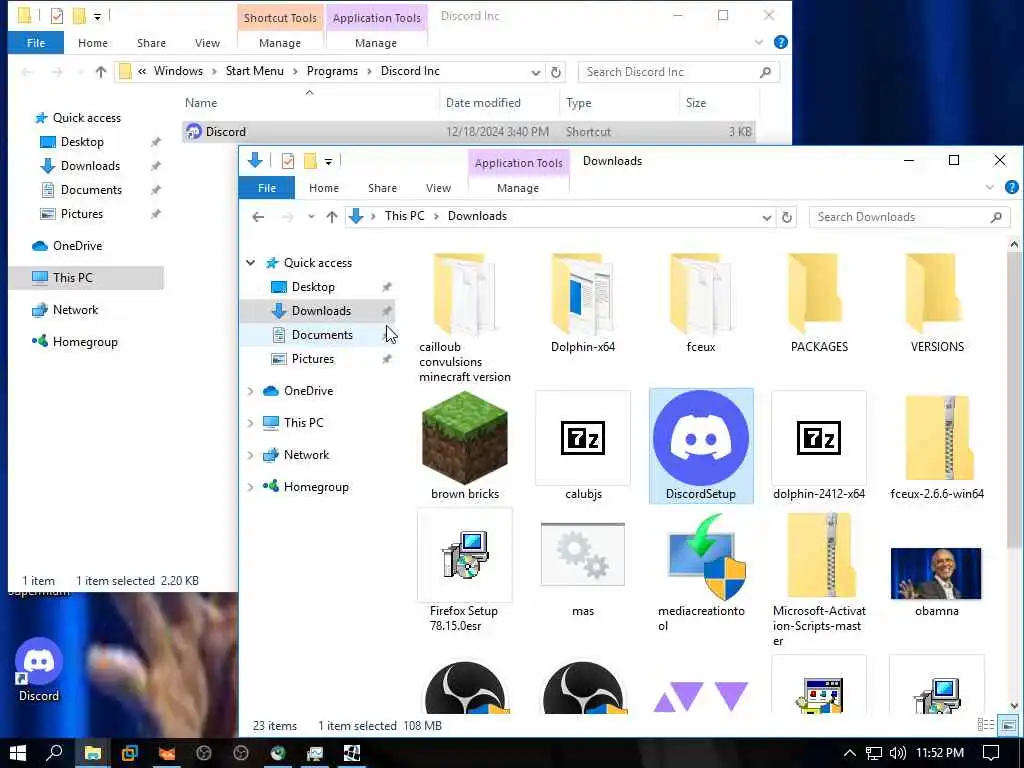Go up one level in Discord Inc window
Screen dimensions: 1024x768
coord(101,72)
